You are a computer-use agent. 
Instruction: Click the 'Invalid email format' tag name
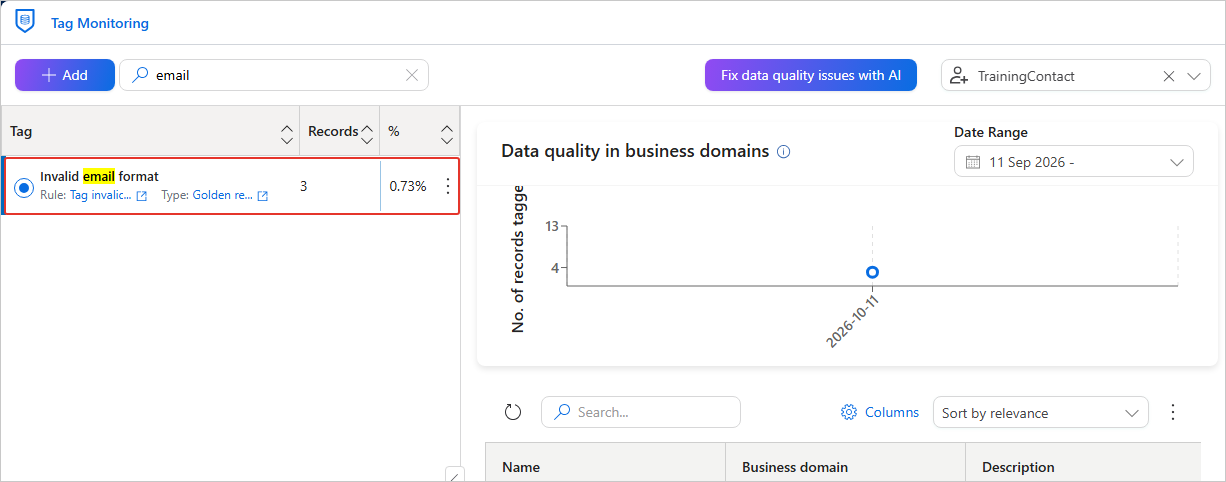(99, 176)
